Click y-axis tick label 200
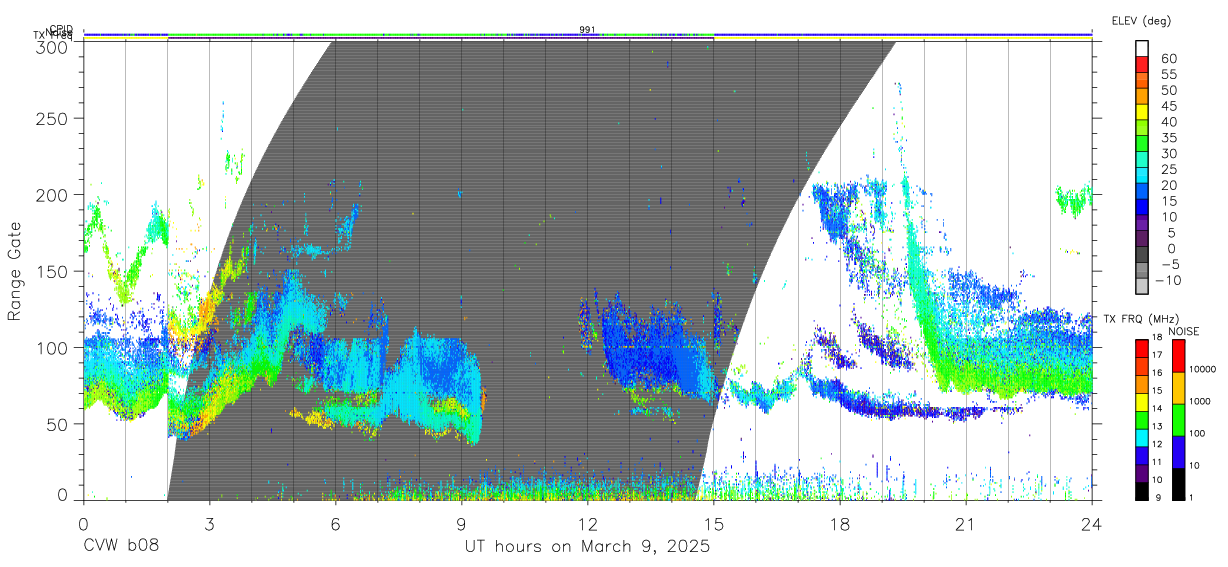Viewport: 1228px width, 567px height. coord(53,195)
